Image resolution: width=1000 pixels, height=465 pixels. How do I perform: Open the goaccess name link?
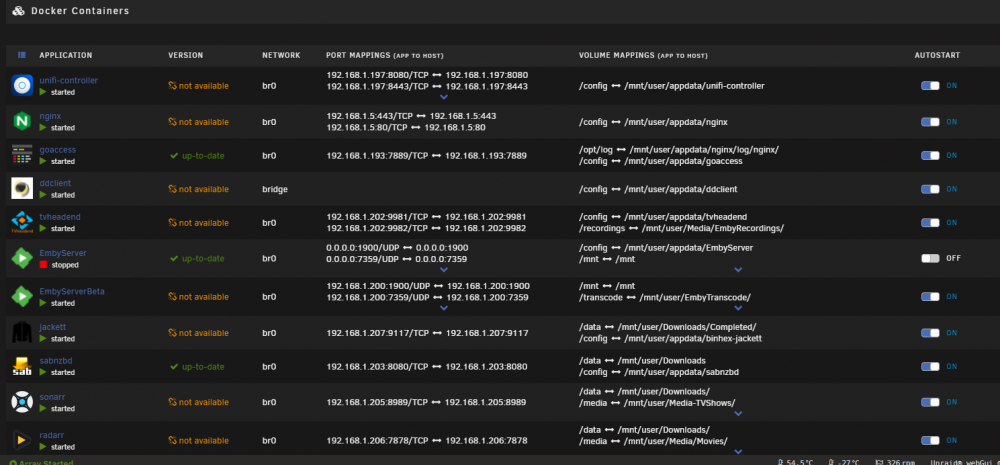click(57, 149)
